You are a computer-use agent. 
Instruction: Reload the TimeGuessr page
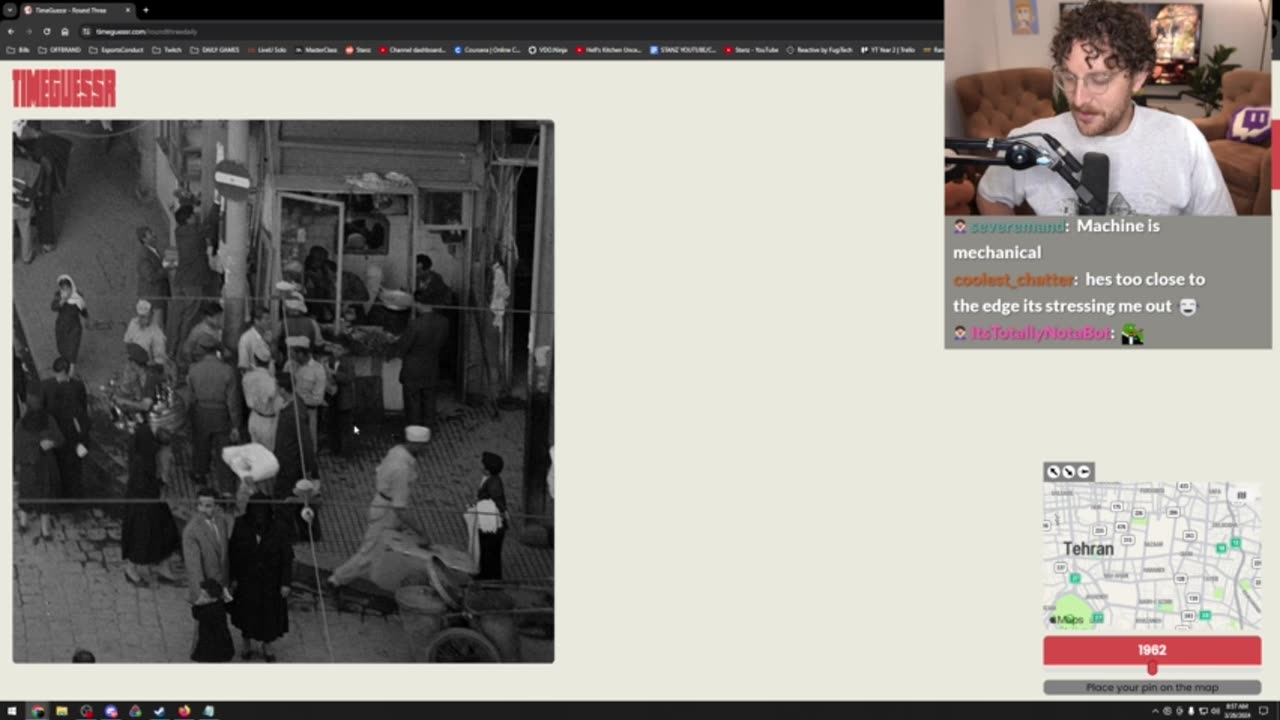[x=47, y=31]
